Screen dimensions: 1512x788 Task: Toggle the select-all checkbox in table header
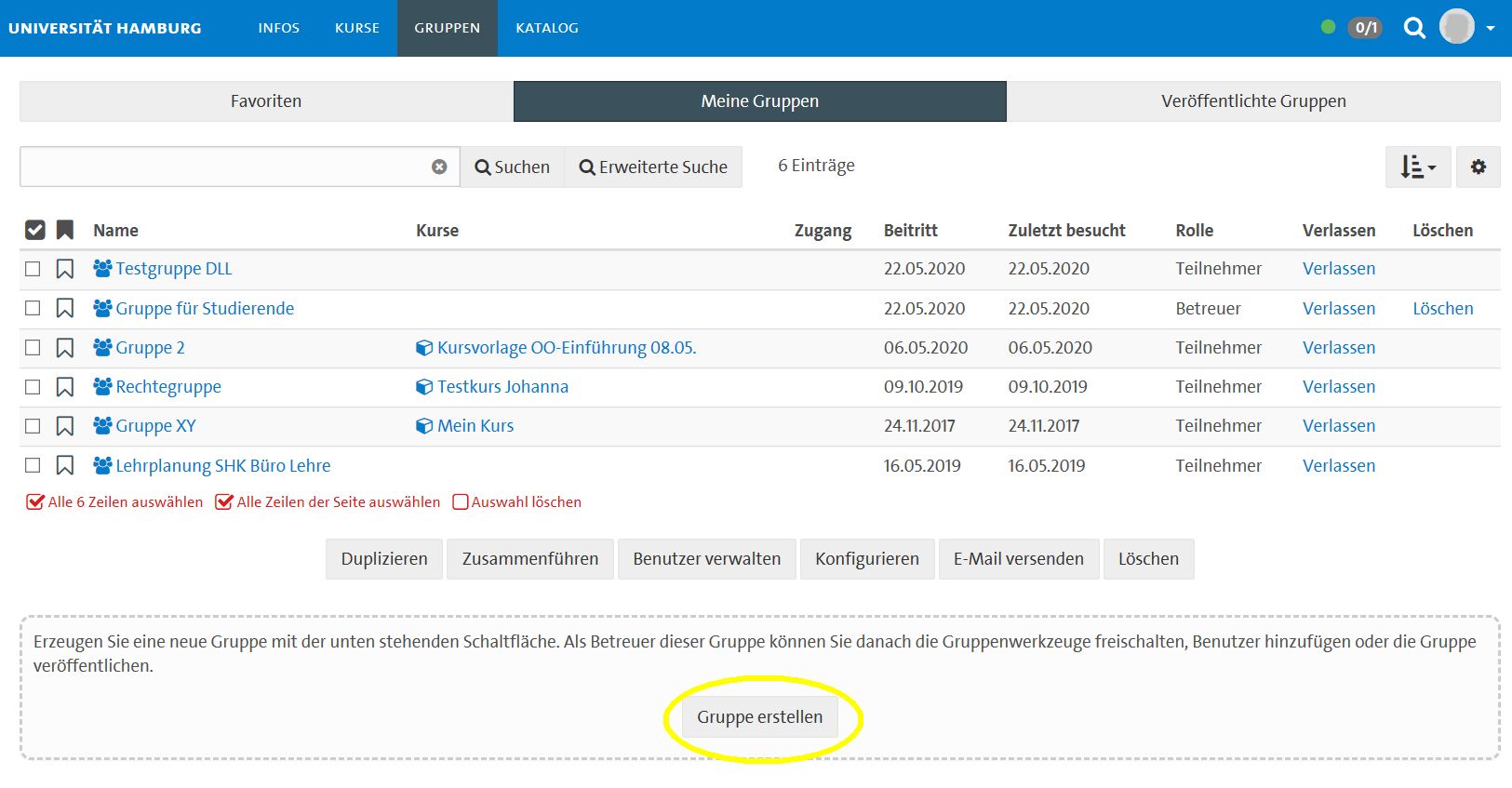34,230
